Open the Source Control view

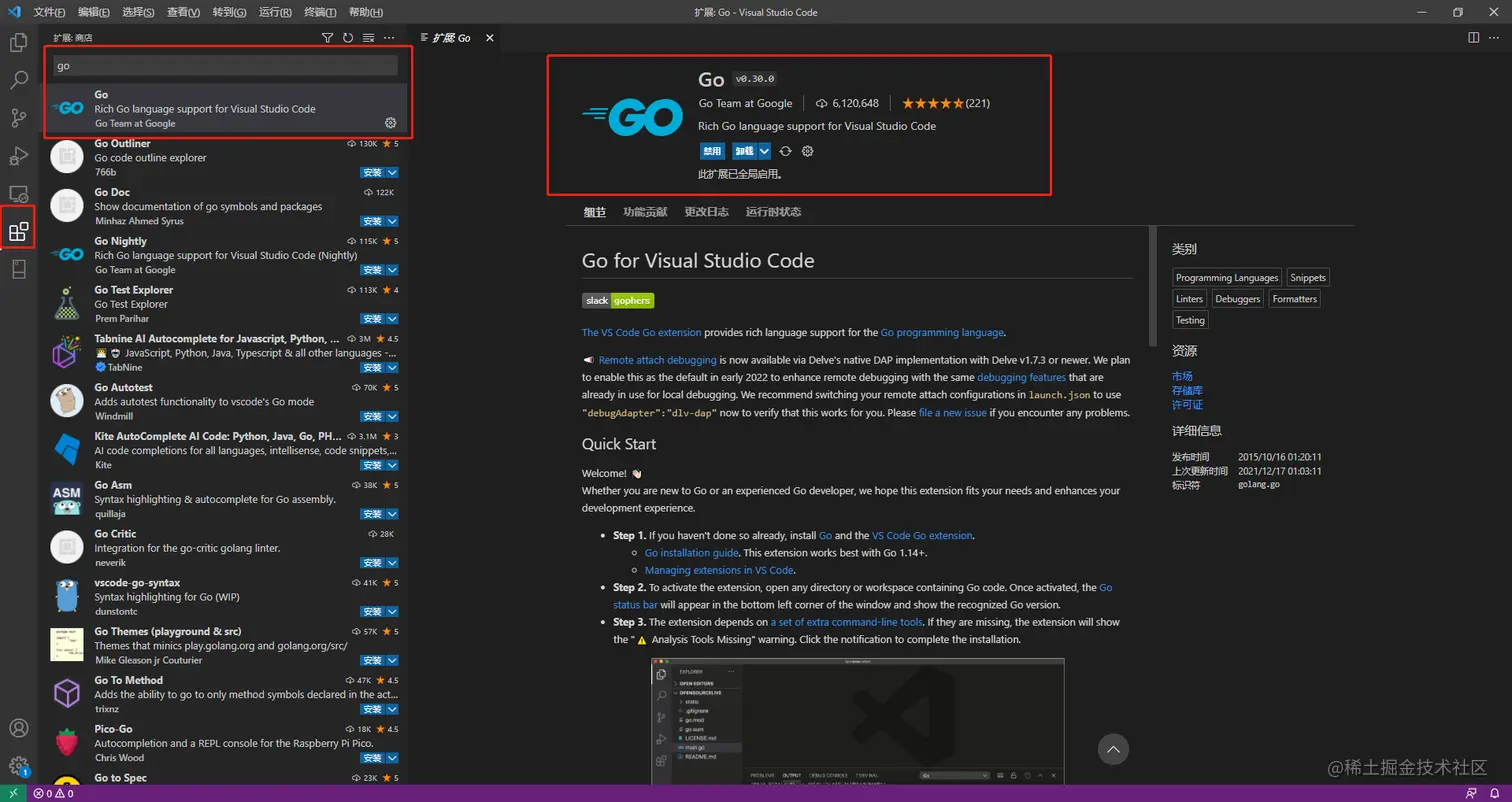click(18, 118)
